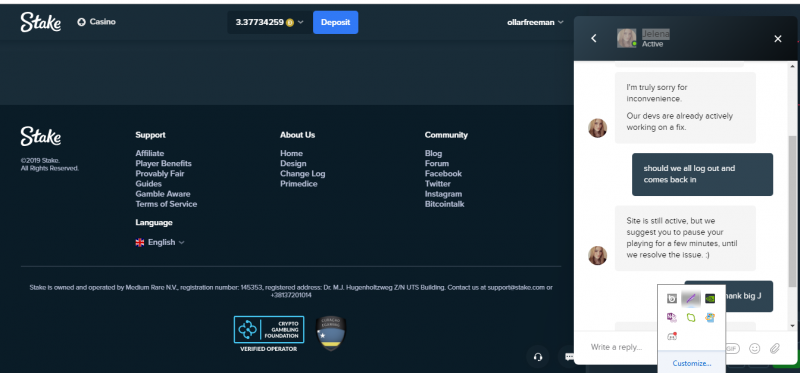Click the 'Site is still active' message

(x=685, y=238)
